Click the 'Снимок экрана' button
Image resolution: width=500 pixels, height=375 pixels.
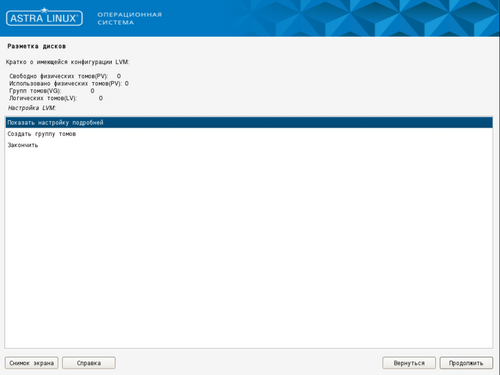(x=32, y=363)
